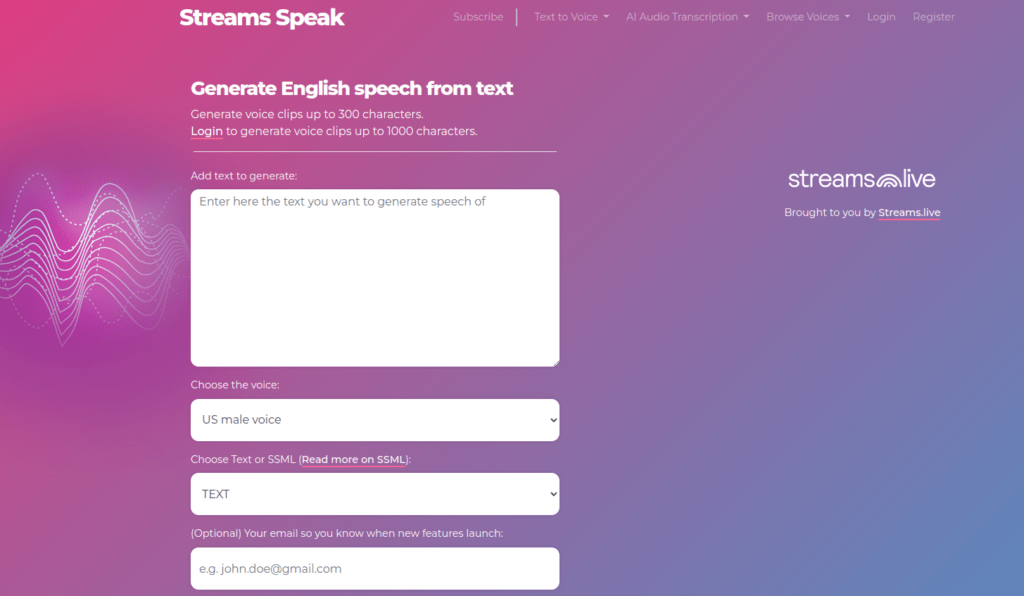Select the 'Choose the voice:' label
Image resolution: width=1024 pixels, height=596 pixels.
pos(235,385)
